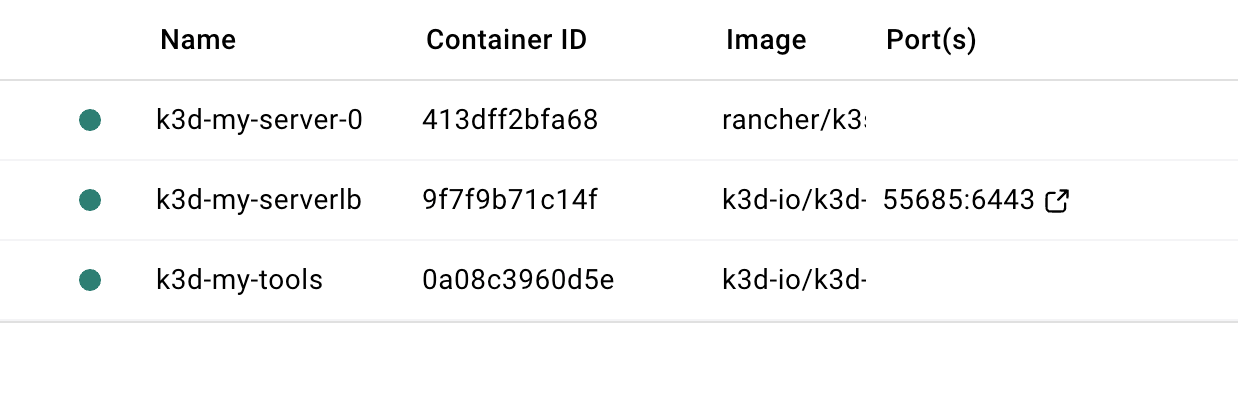
Task: Sort by the Image column header
Action: click(x=766, y=40)
